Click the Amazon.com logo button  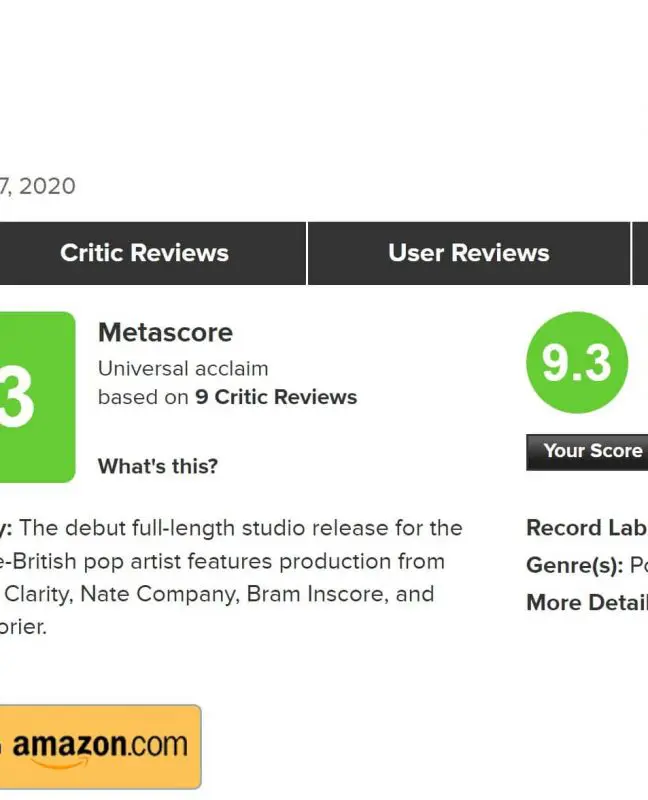100,746
